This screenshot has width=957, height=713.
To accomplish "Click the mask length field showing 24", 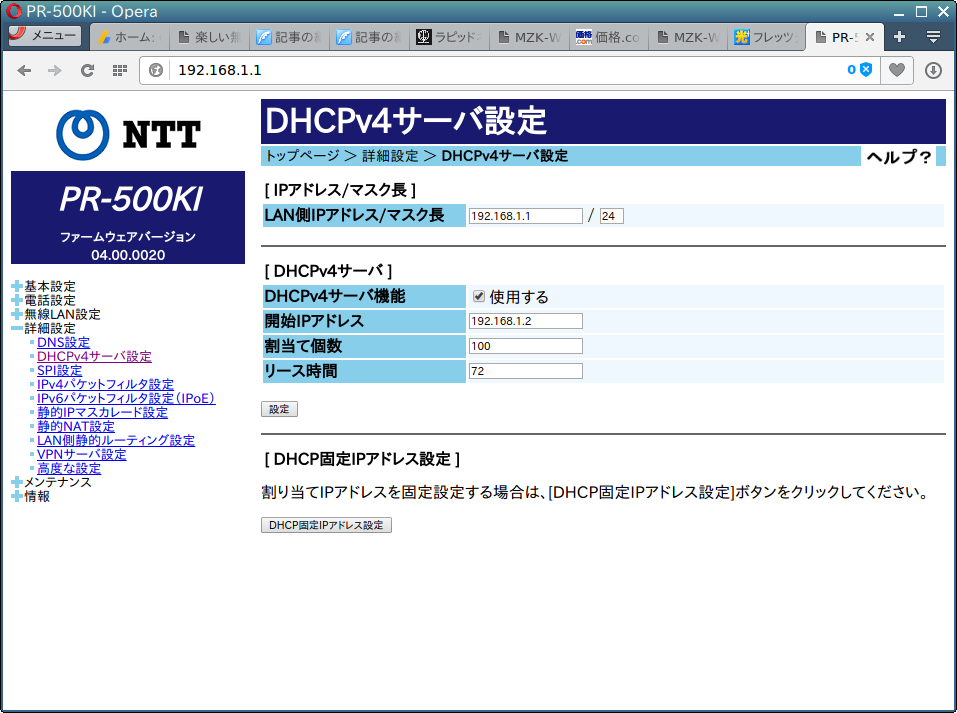I will point(612,216).
